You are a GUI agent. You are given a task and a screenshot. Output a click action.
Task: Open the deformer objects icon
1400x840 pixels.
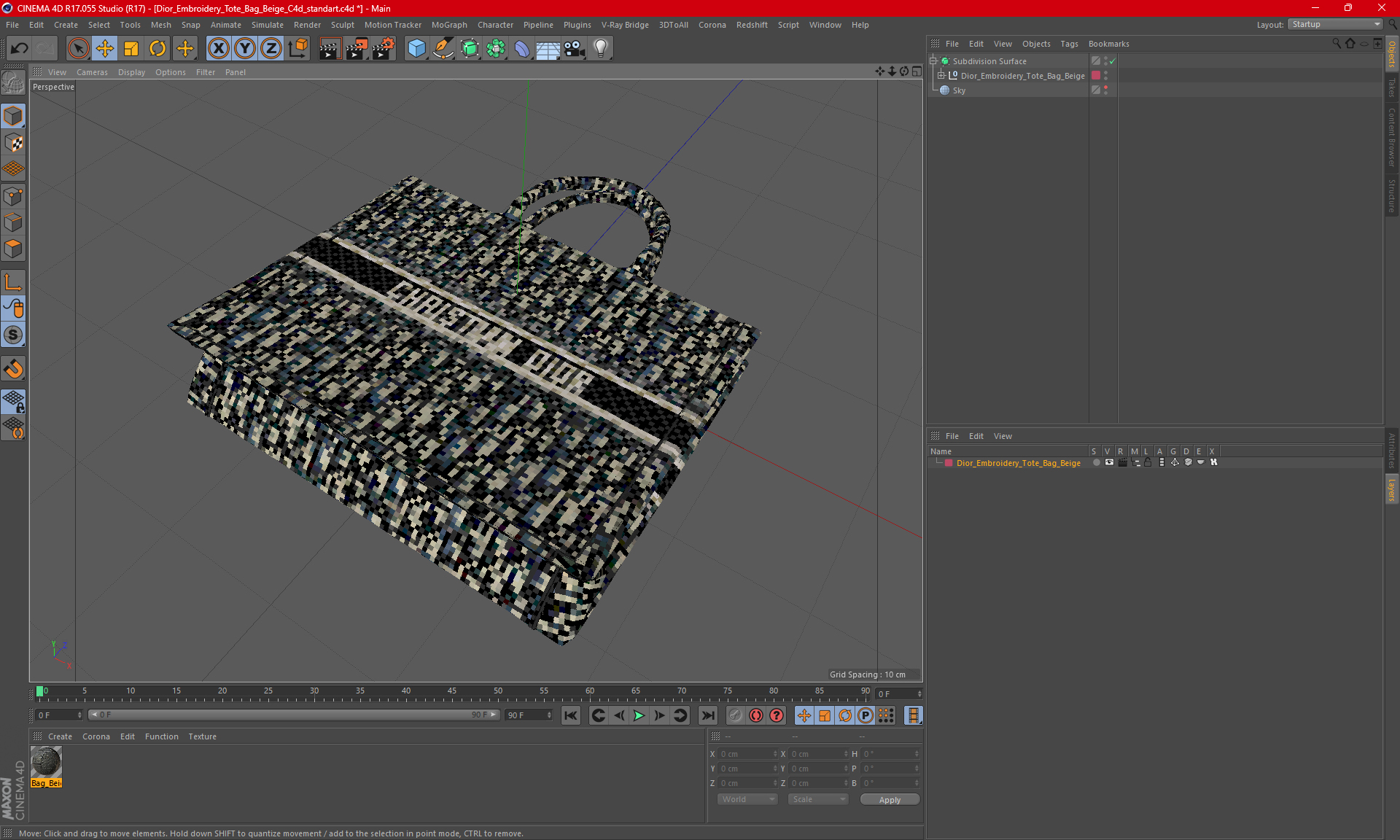point(522,49)
